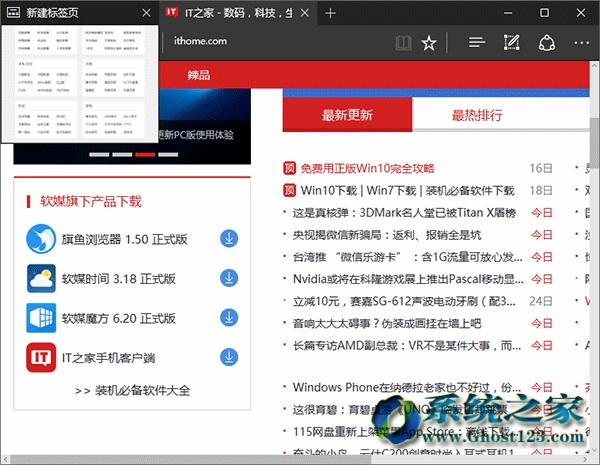The image size is (600, 465).
Task: Open Nvidia Pascal移动显 article
Action: [x=408, y=279]
